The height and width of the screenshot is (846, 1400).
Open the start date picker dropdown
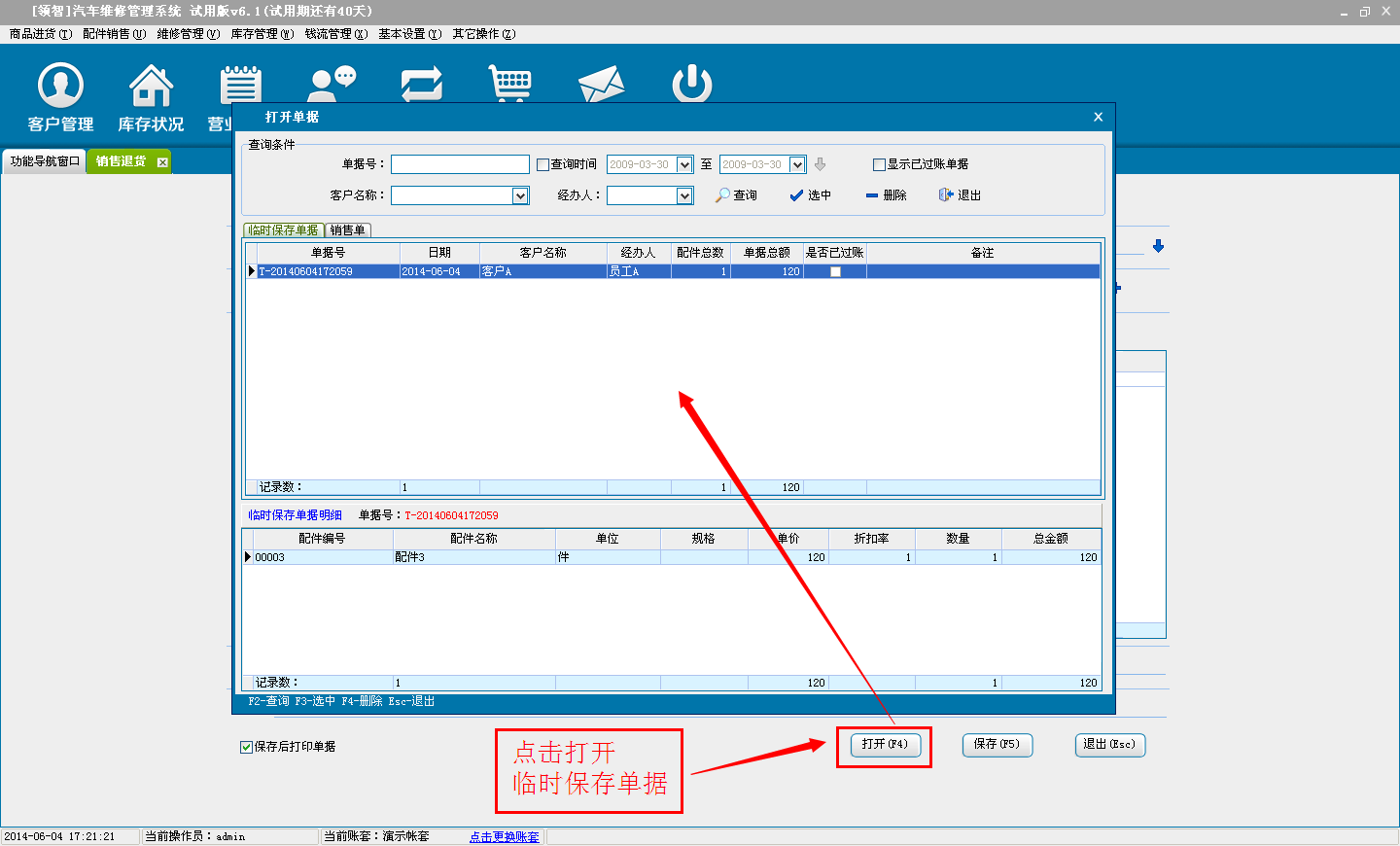pos(684,165)
